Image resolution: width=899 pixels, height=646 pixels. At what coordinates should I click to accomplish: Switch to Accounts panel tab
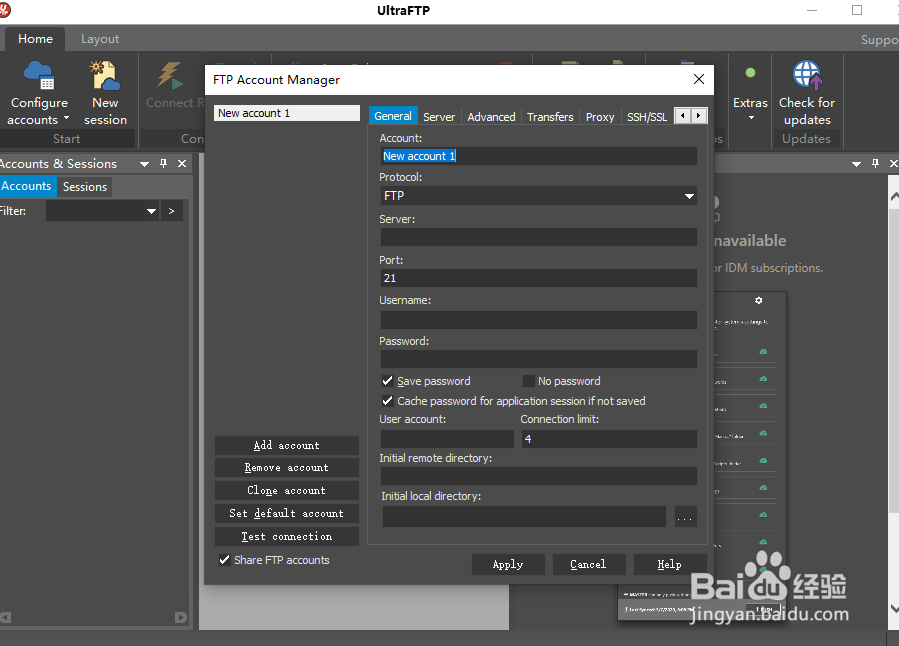tap(26, 186)
